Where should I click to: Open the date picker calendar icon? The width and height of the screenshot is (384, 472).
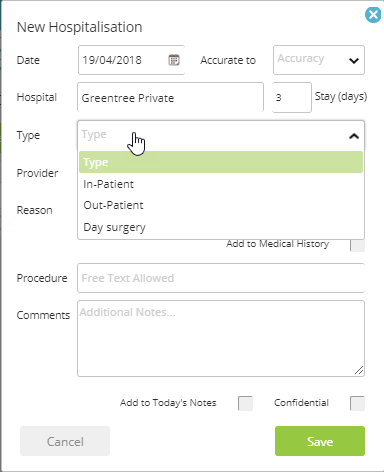tap(174, 60)
